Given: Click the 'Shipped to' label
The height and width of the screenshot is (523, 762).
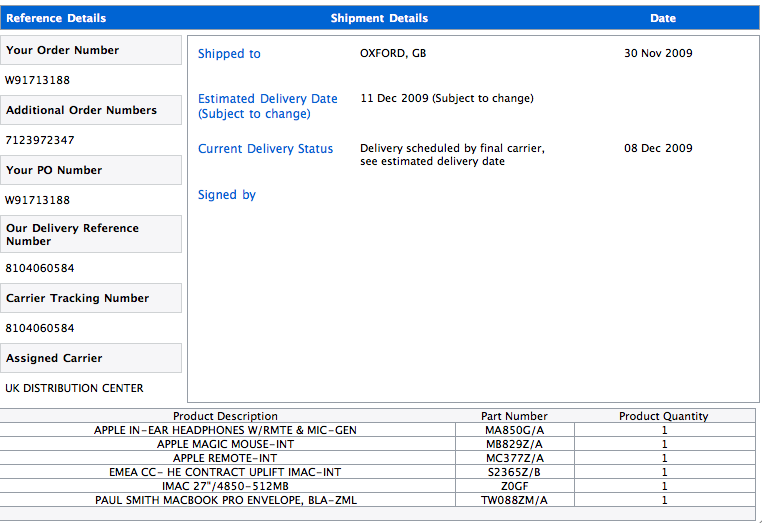Looking at the screenshot, I should tap(229, 53).
